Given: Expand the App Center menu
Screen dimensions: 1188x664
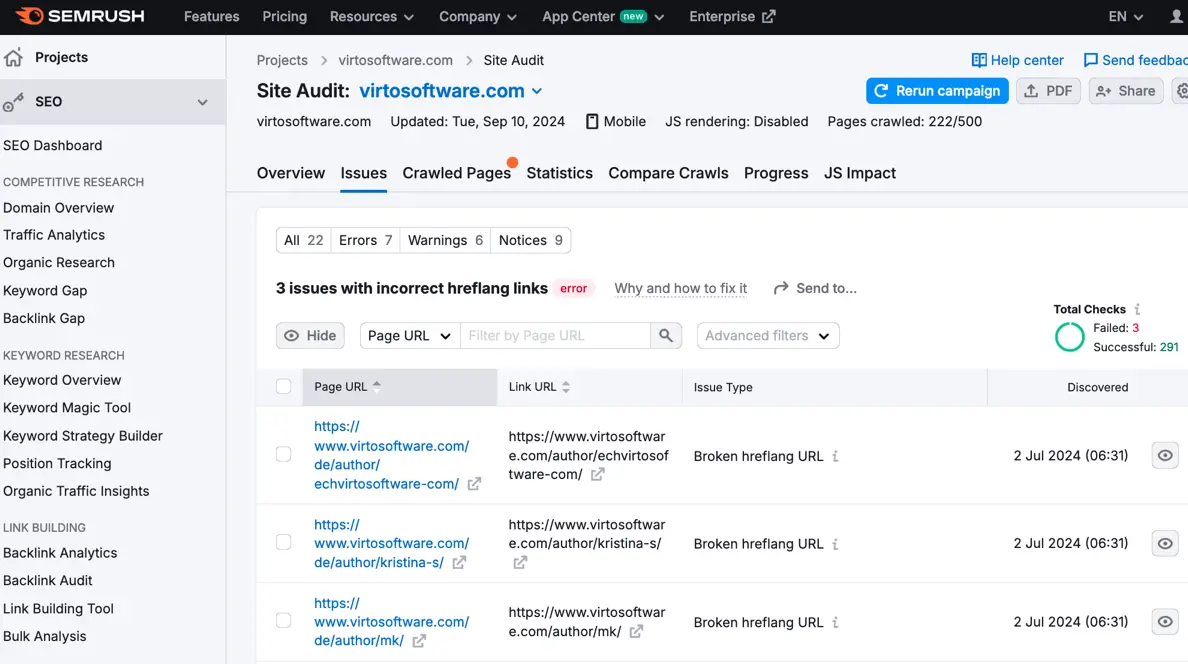Looking at the screenshot, I should pyautogui.click(x=602, y=17).
